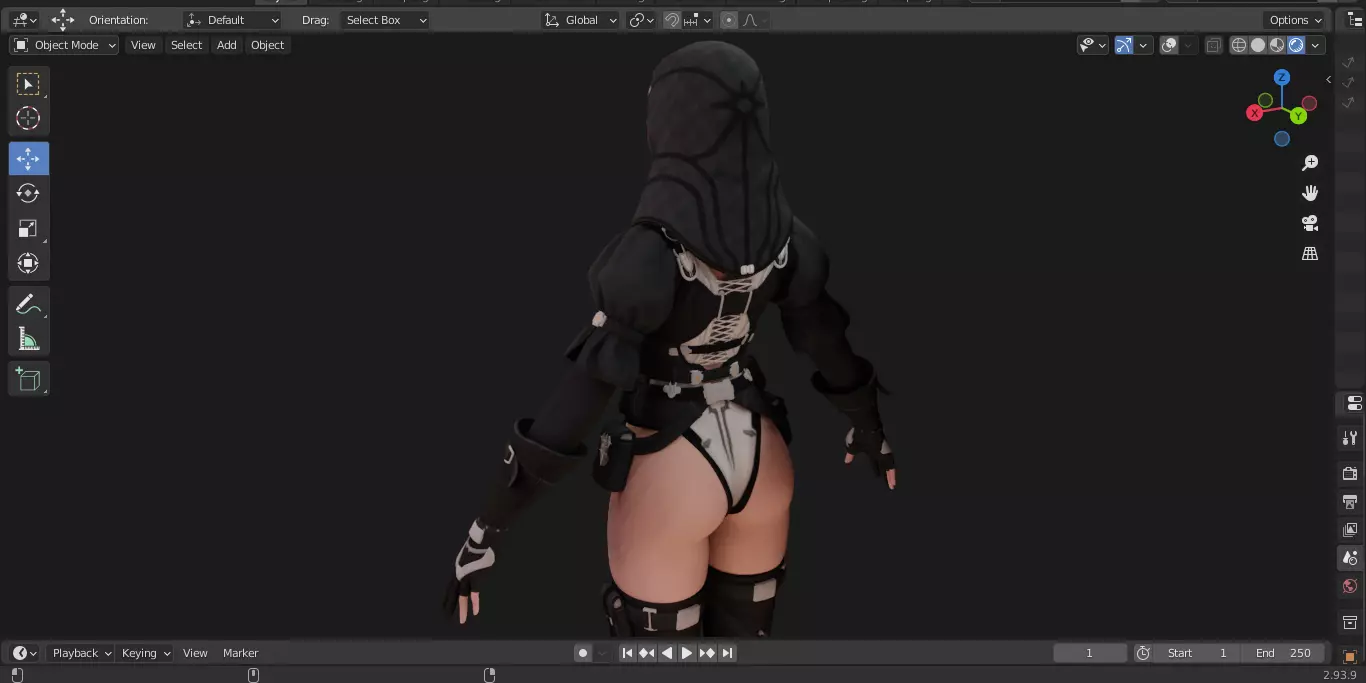Screen dimensions: 1366x683
Task: Click the Outliner editor type icon
Action: pyautogui.click(x=1355, y=20)
